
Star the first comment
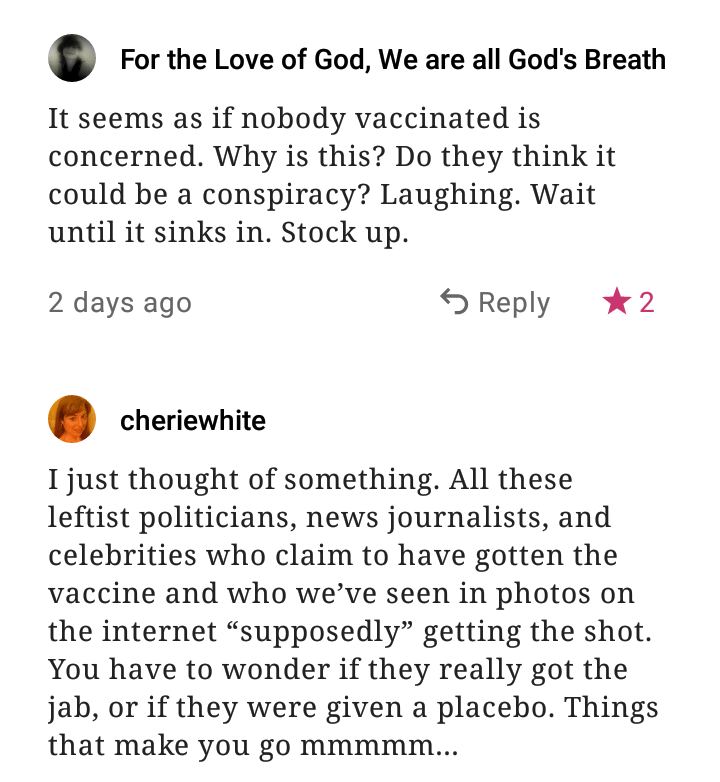615,302
